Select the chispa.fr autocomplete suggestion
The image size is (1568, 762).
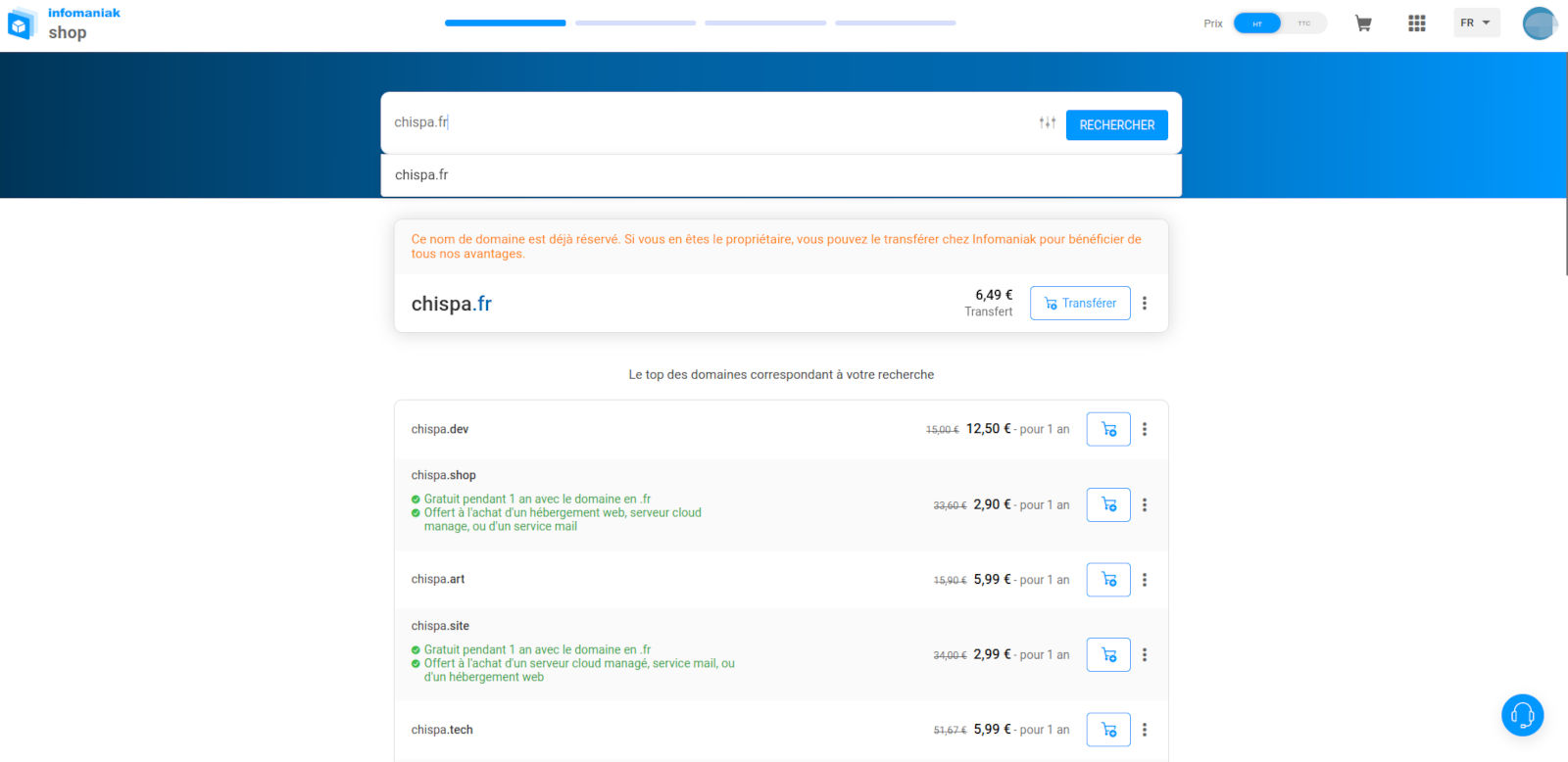pyautogui.click(x=422, y=175)
